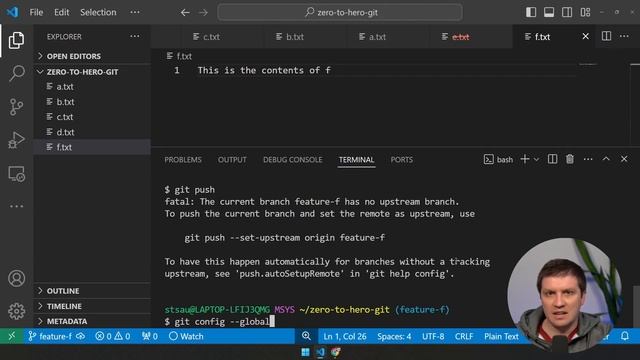This screenshot has height=360, width=640.
Task: Click the zero-to-hero-git command center search box
Action: [x=340, y=12]
